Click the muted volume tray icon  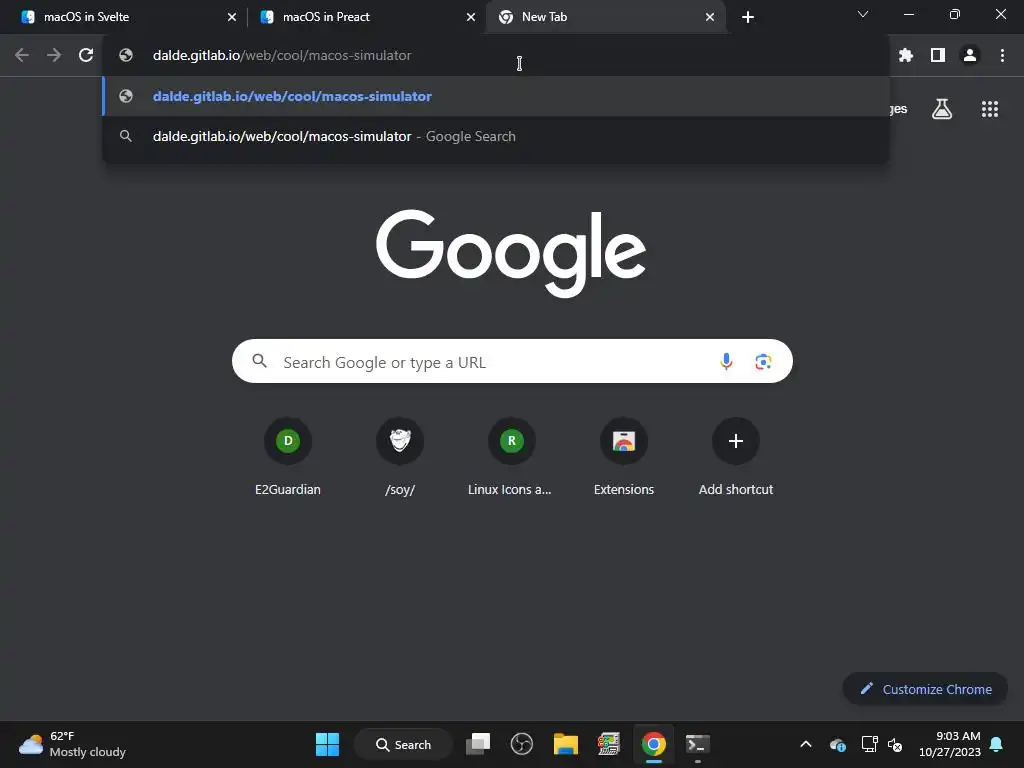pyautogui.click(x=895, y=744)
